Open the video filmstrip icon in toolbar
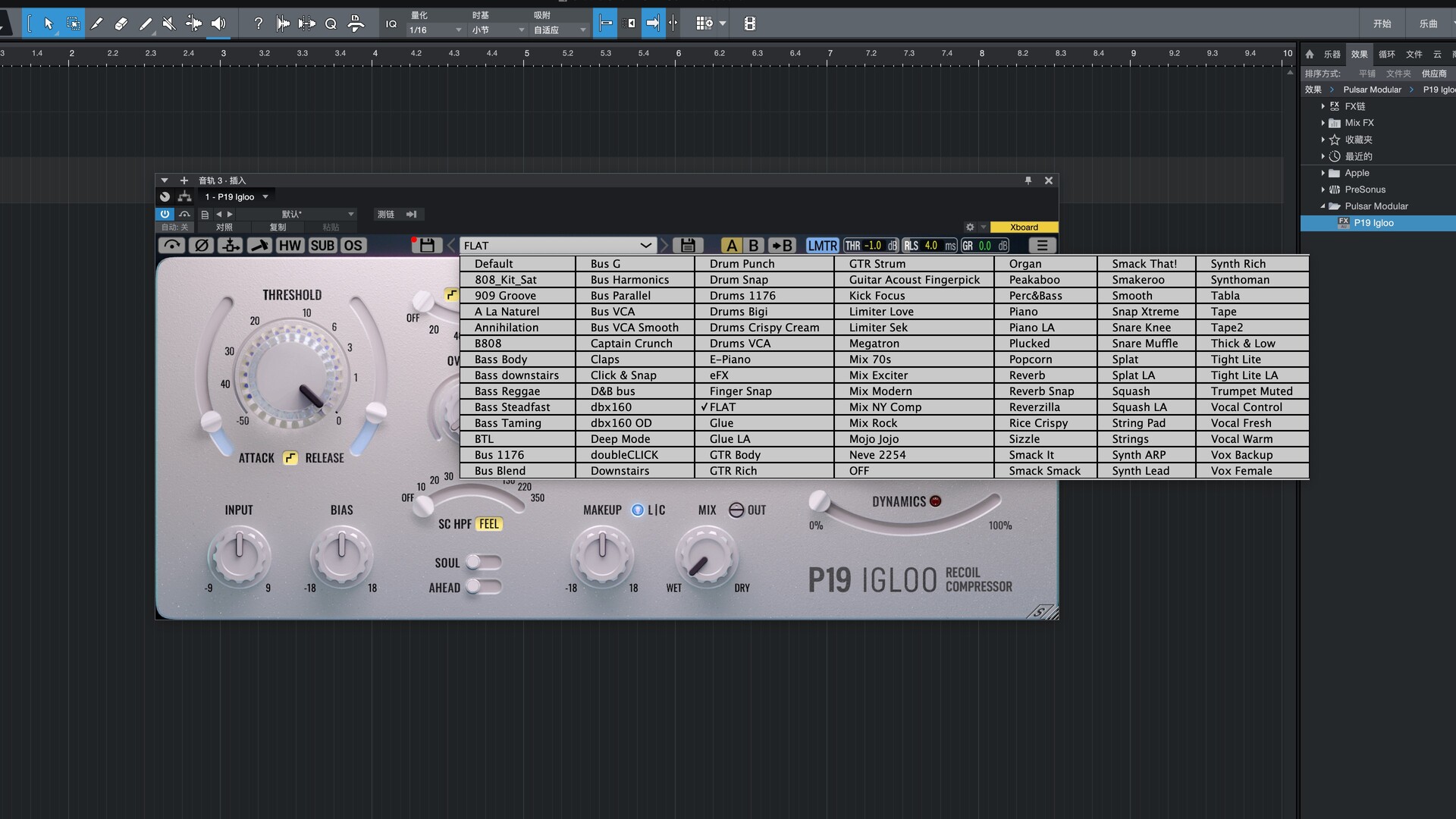1456x819 pixels. (x=750, y=24)
